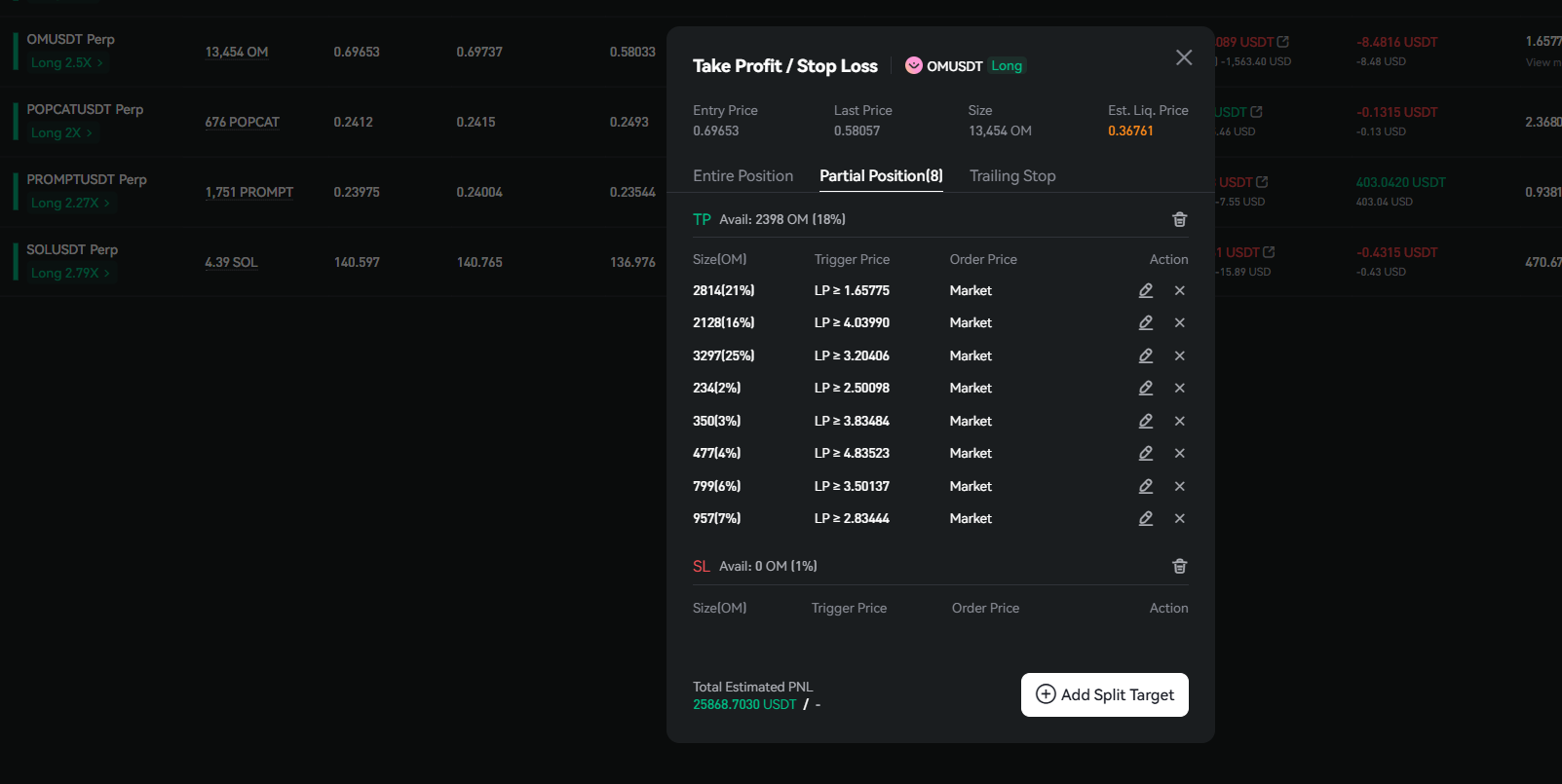Select the Partial Position(8) tab
Viewport: 1562px width, 784px height.
881,176
